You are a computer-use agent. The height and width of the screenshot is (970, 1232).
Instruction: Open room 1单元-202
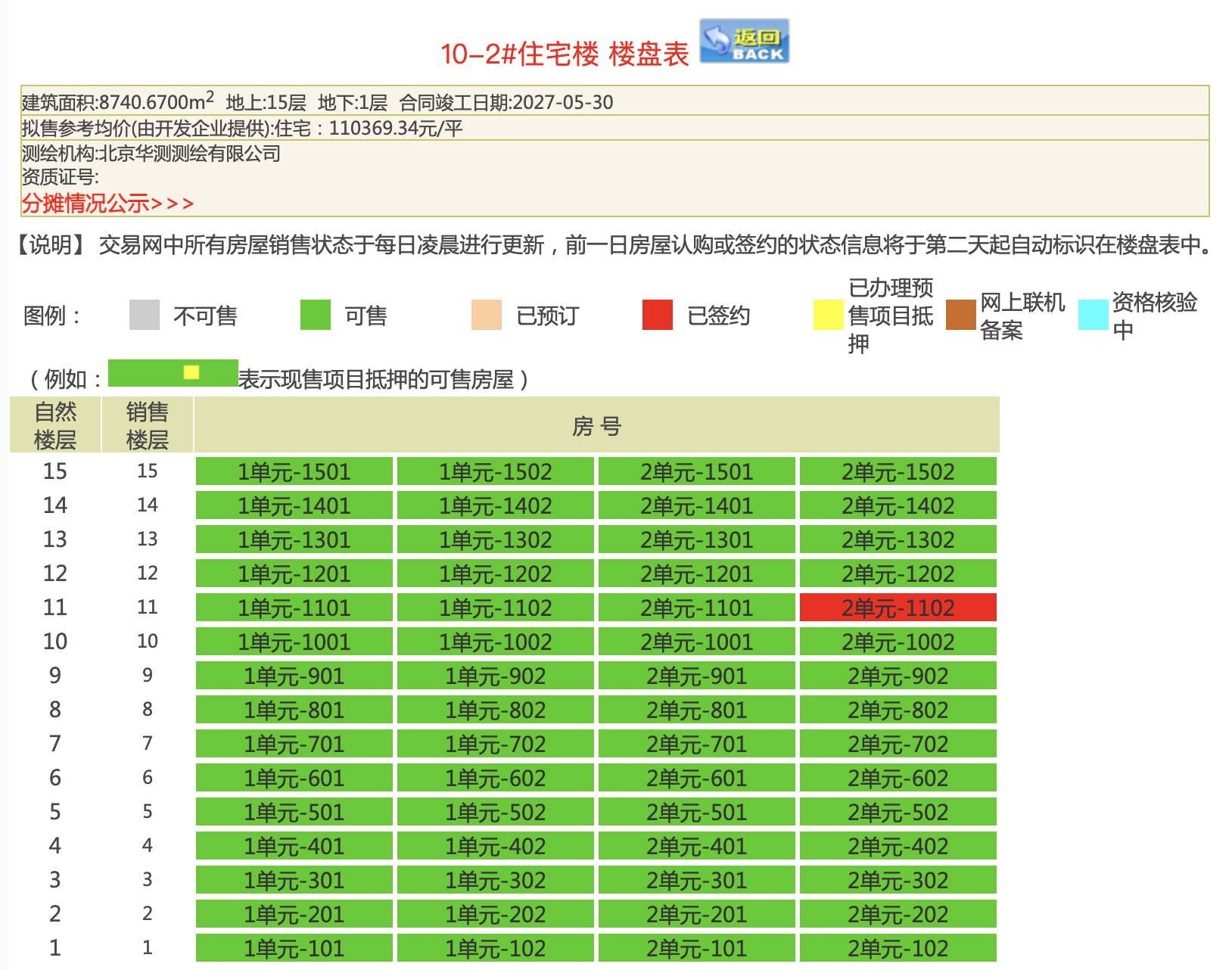point(496,914)
